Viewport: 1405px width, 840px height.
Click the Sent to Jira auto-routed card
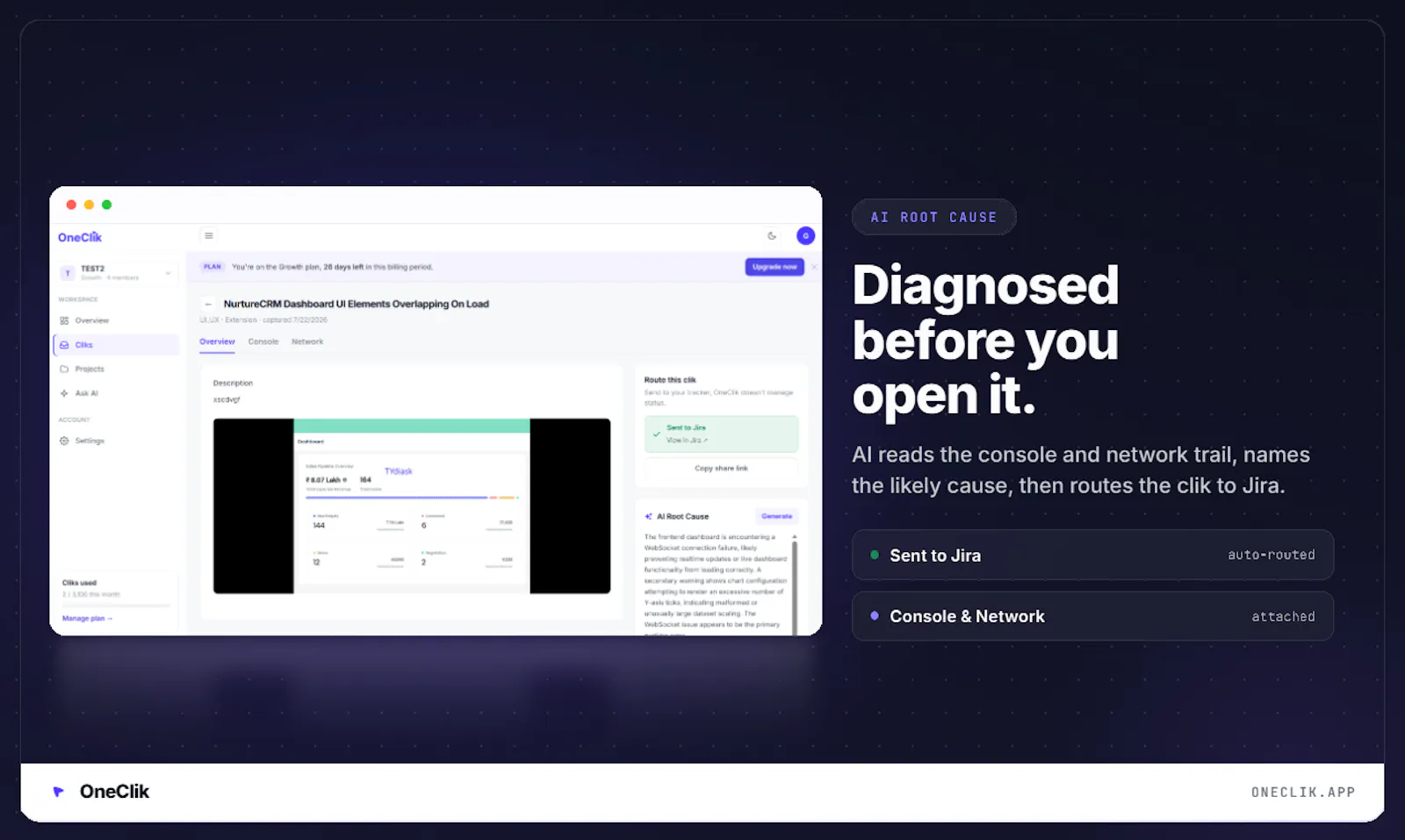[x=1092, y=555]
